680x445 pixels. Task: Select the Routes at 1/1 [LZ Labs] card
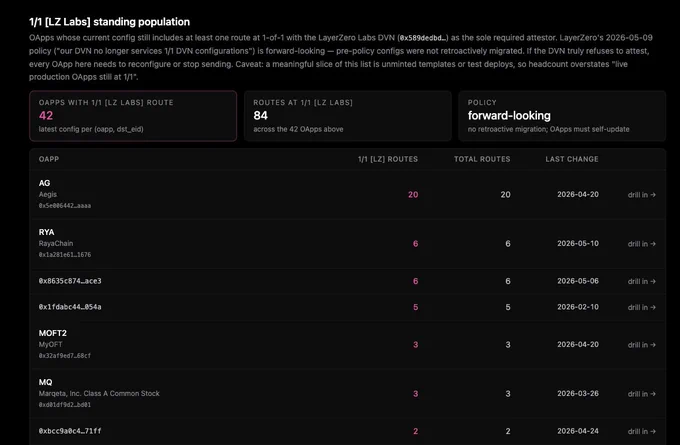347,116
